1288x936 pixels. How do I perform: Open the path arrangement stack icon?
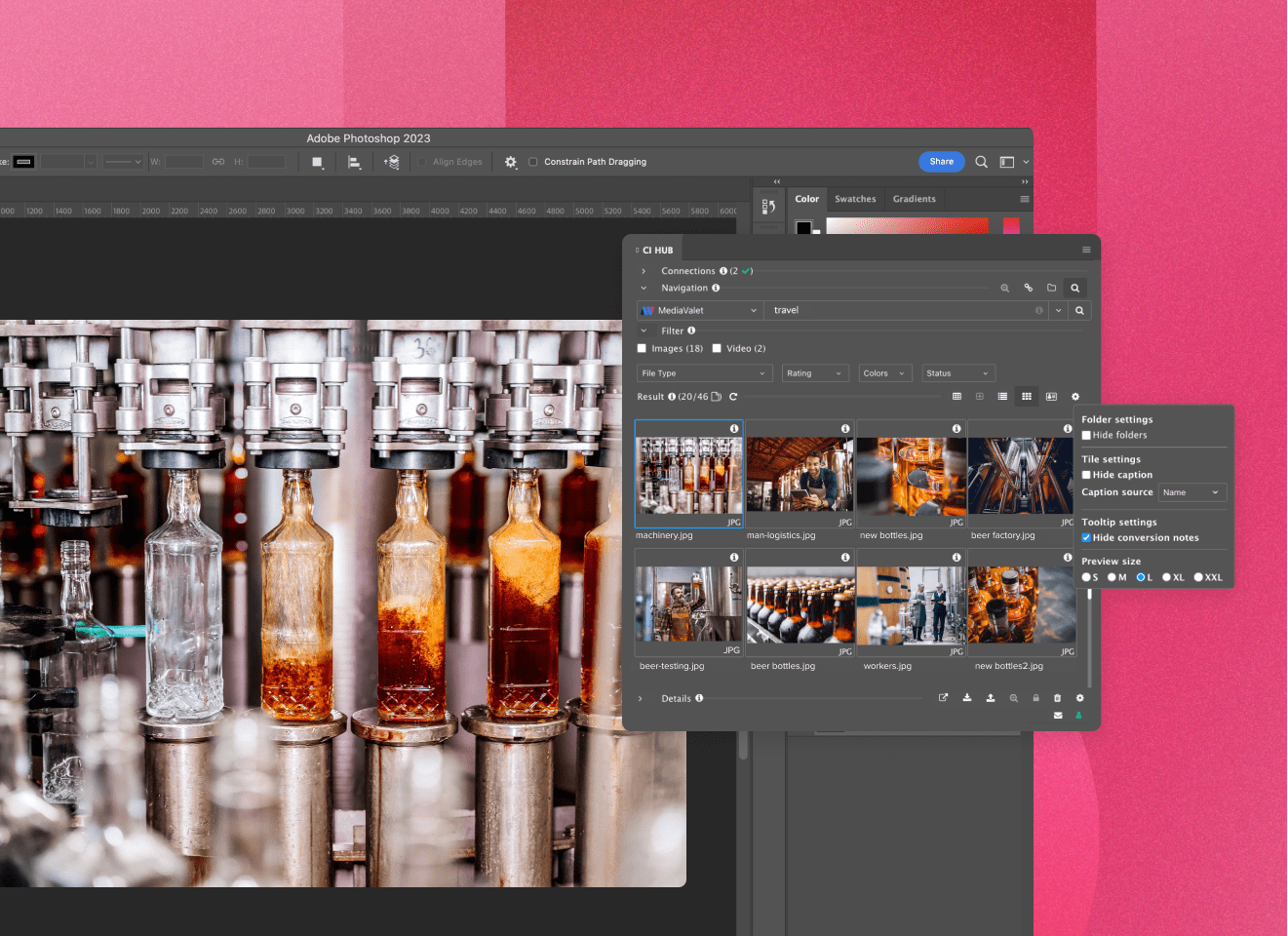tap(392, 162)
